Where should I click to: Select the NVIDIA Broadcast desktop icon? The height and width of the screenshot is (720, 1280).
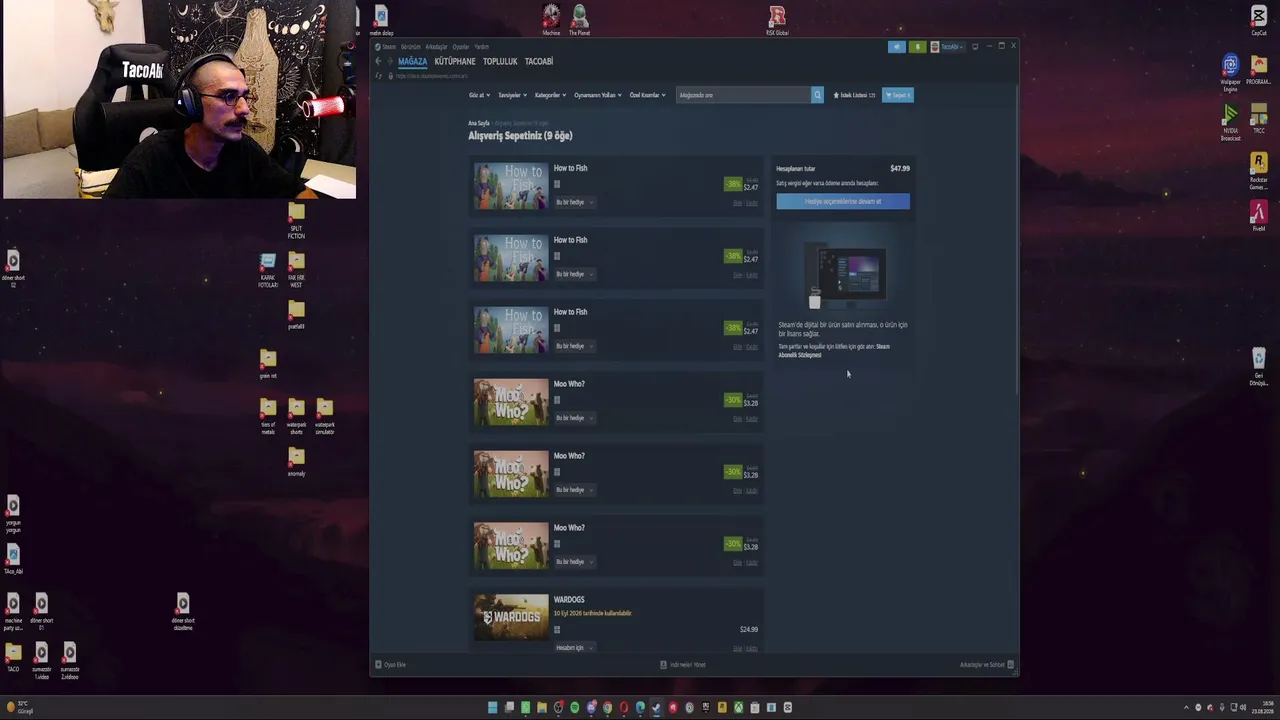1230,123
